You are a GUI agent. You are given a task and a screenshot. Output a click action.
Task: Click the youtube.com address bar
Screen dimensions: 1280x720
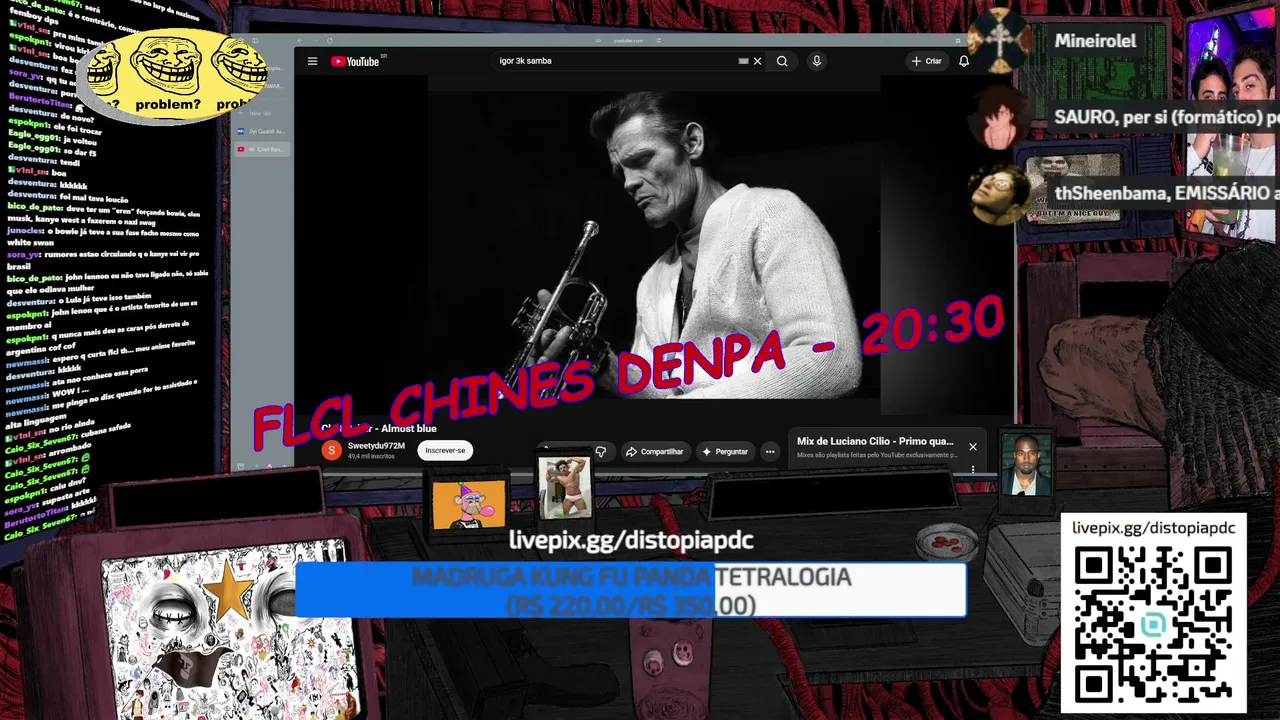[628, 40]
